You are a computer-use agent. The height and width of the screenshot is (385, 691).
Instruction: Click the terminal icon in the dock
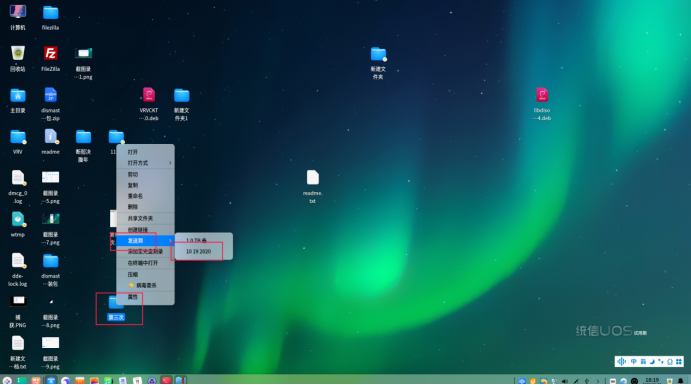pos(166,380)
